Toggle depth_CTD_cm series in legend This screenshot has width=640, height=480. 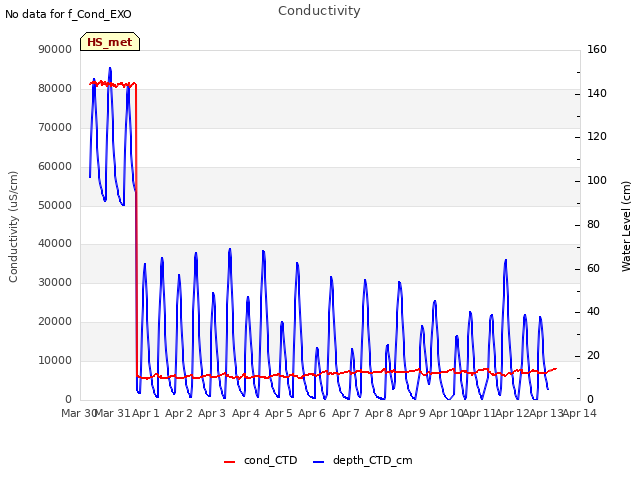(x=362, y=460)
